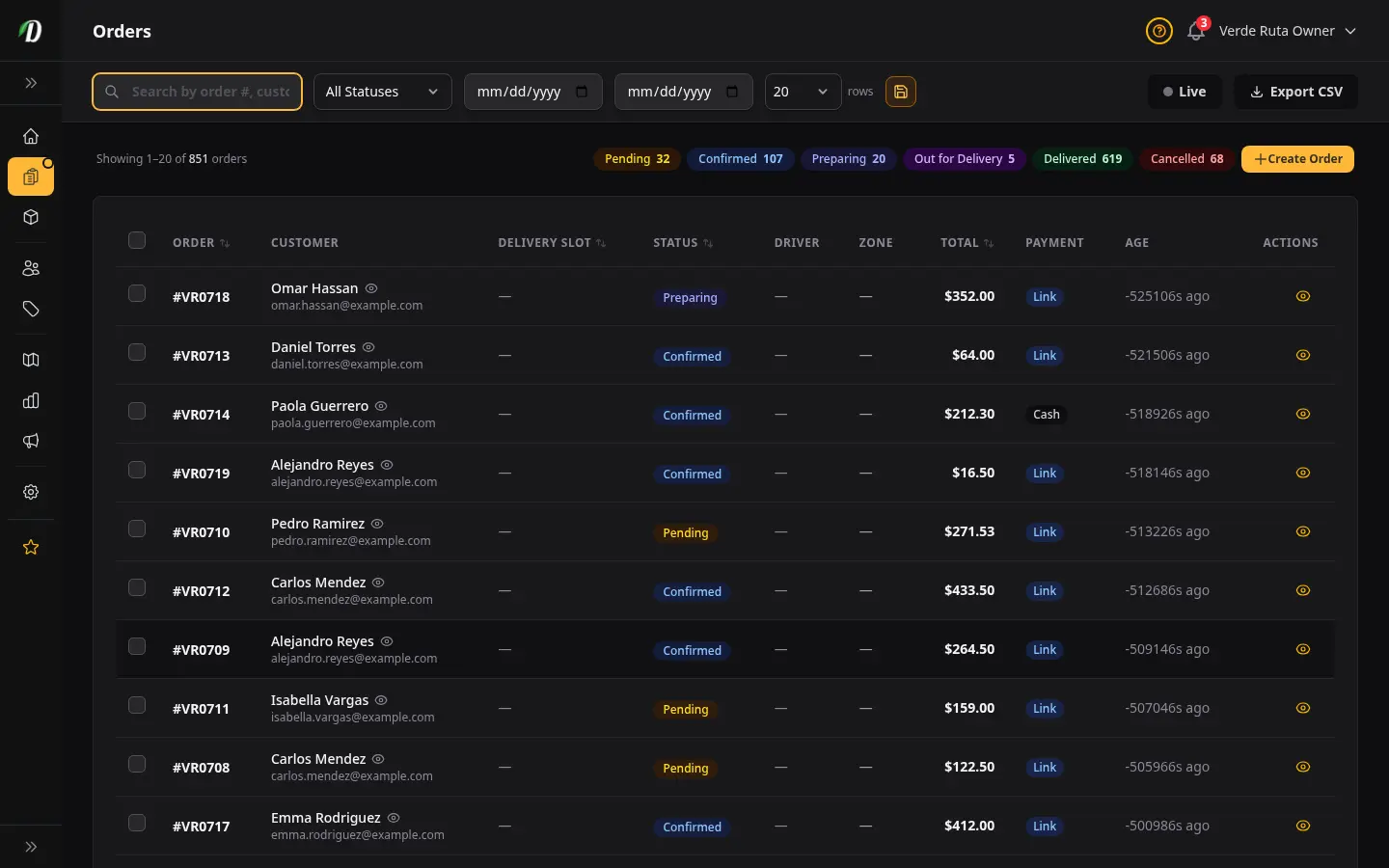This screenshot has height=868, width=1389.
Task: Check the box for order #VR0712
Action: pyautogui.click(x=137, y=587)
